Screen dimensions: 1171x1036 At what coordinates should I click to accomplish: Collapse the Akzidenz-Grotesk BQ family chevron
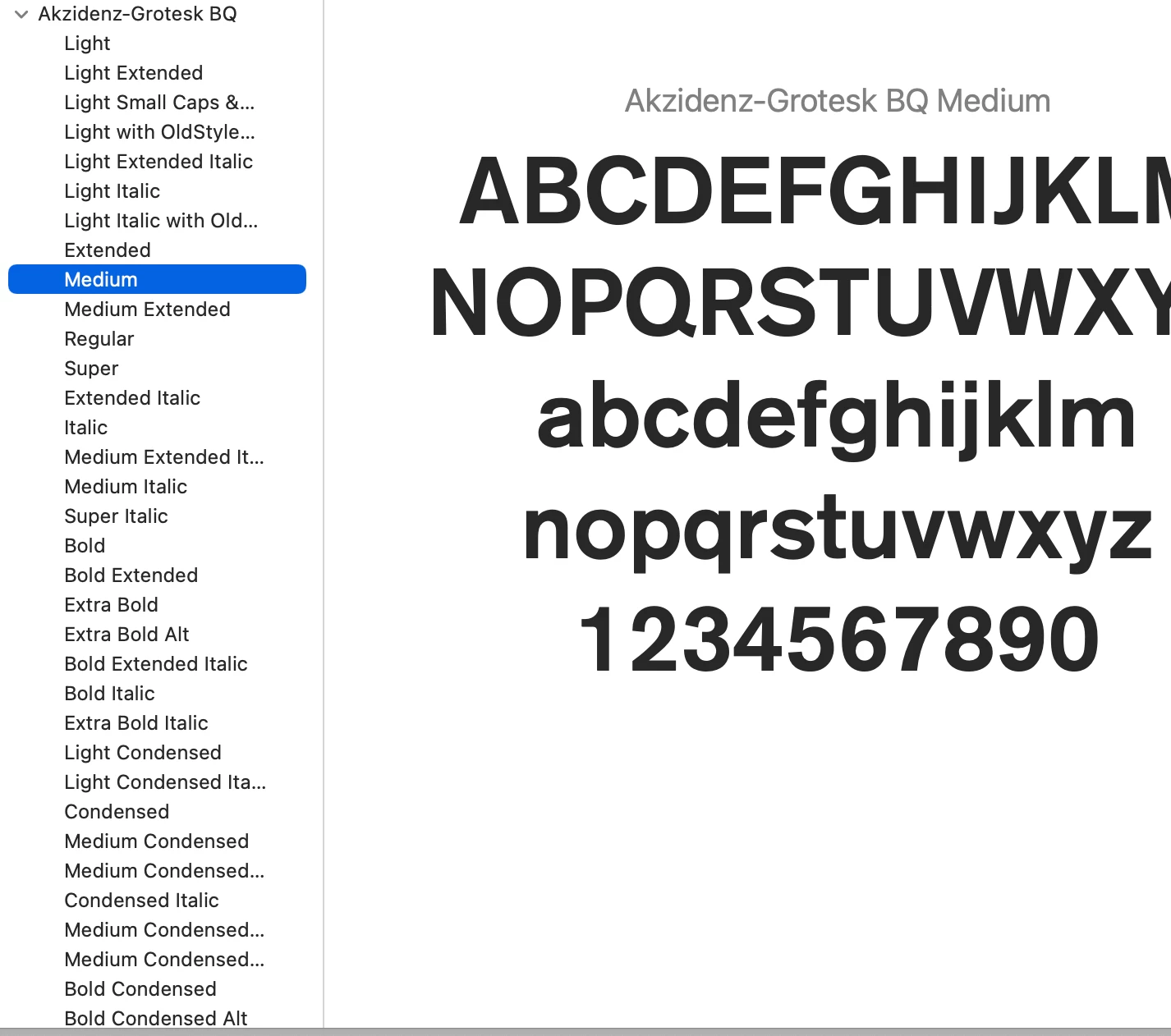coord(21,14)
